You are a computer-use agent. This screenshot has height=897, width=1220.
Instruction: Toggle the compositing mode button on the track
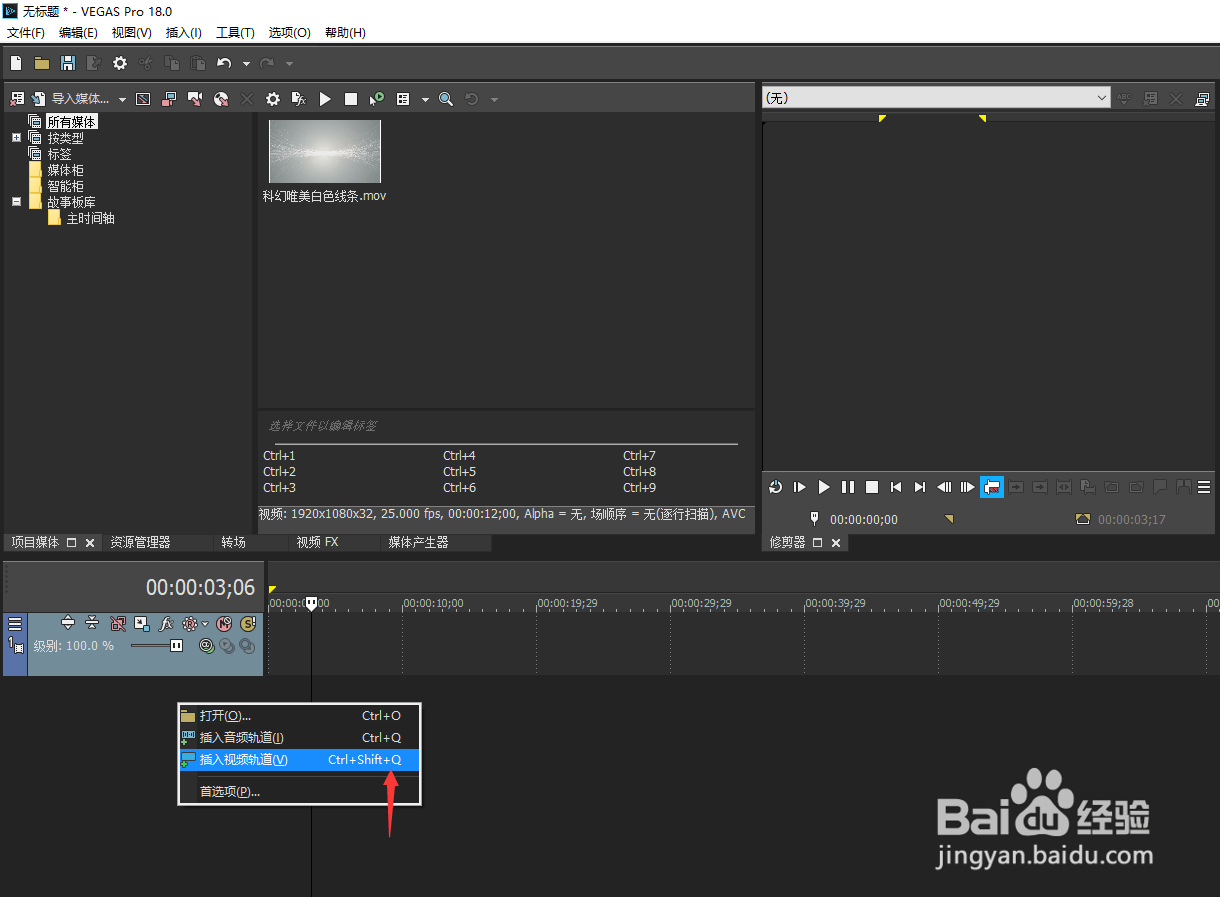click(206, 646)
